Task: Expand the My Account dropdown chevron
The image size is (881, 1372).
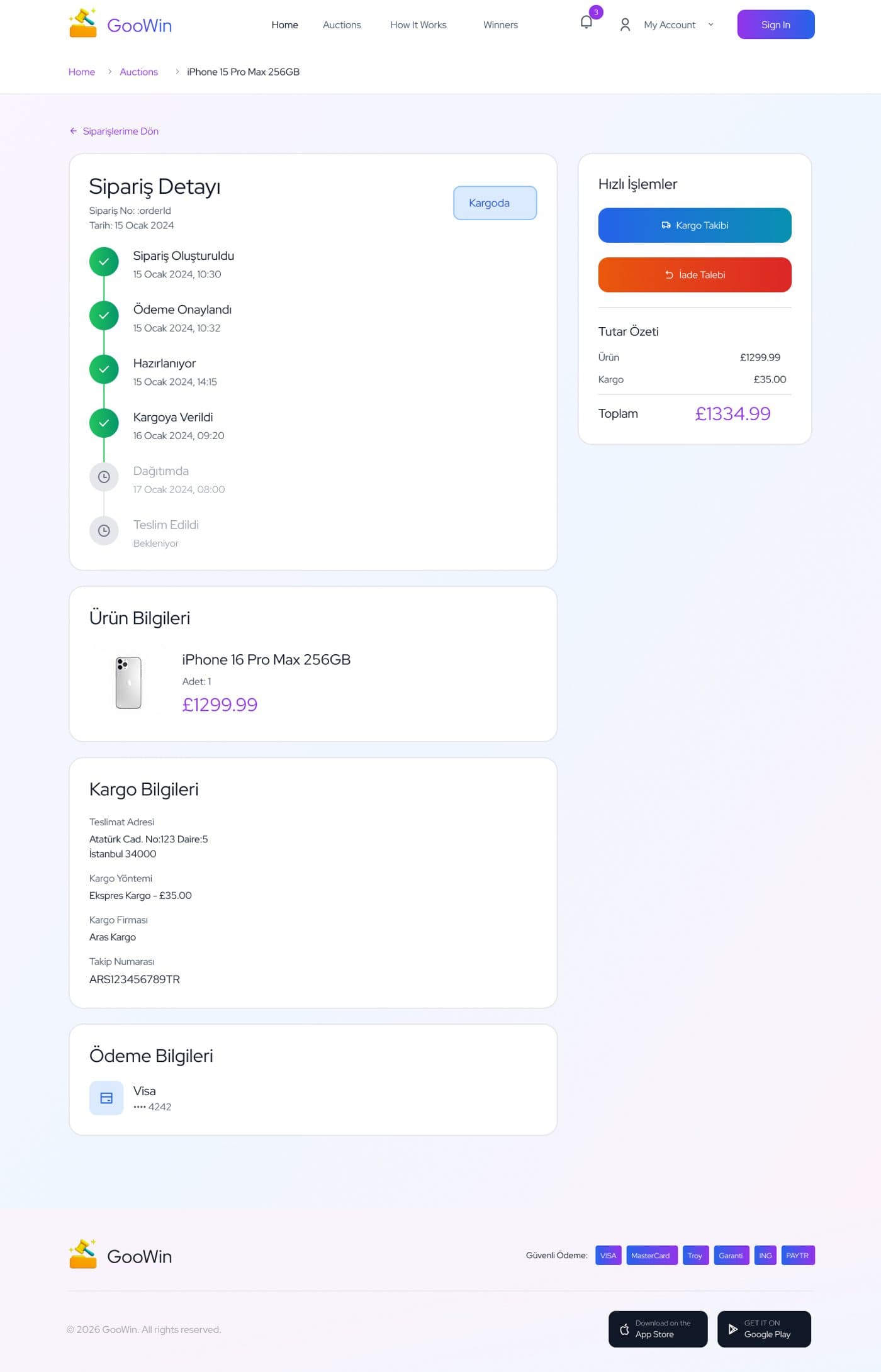Action: [710, 25]
